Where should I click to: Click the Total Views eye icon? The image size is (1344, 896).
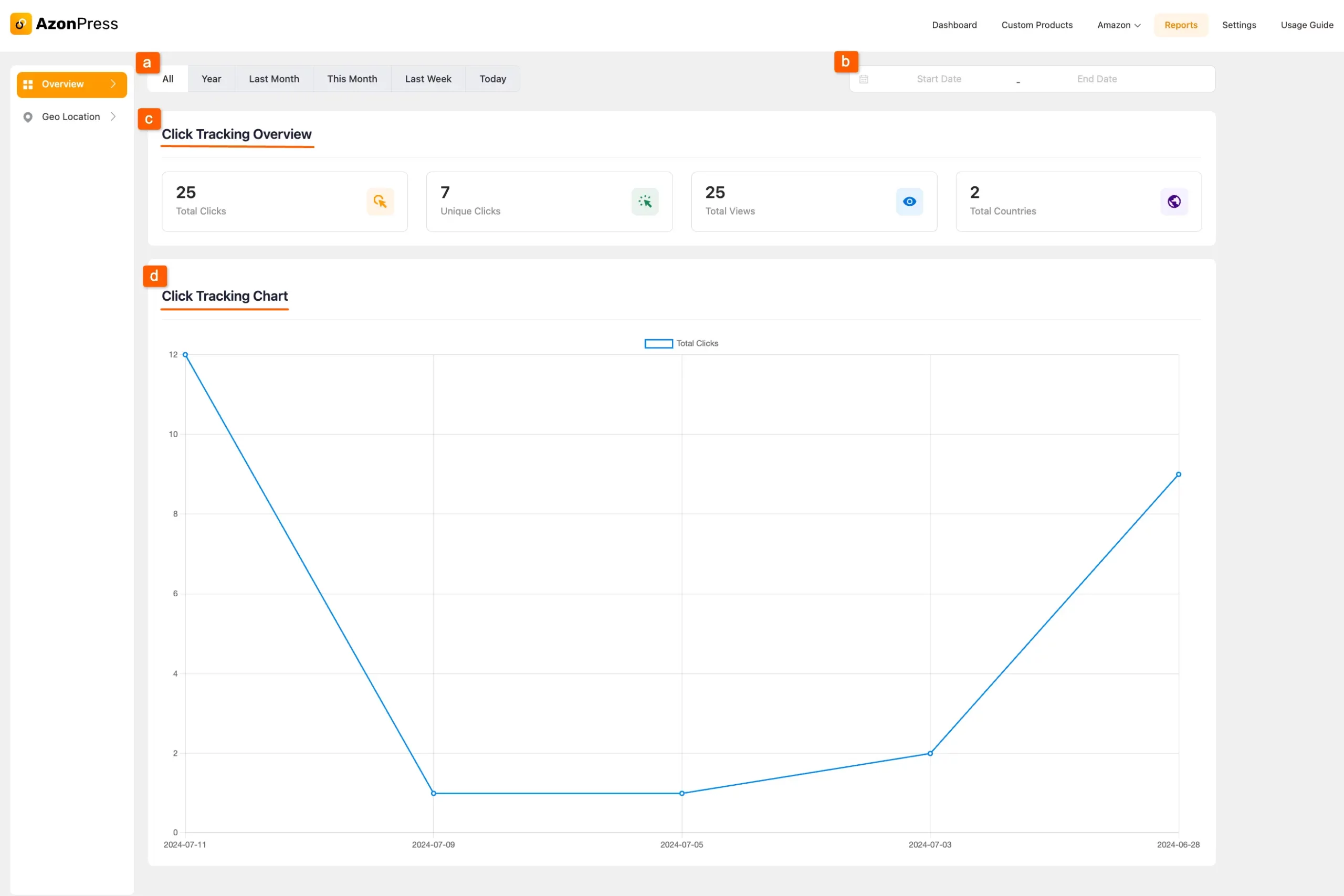pyautogui.click(x=909, y=202)
